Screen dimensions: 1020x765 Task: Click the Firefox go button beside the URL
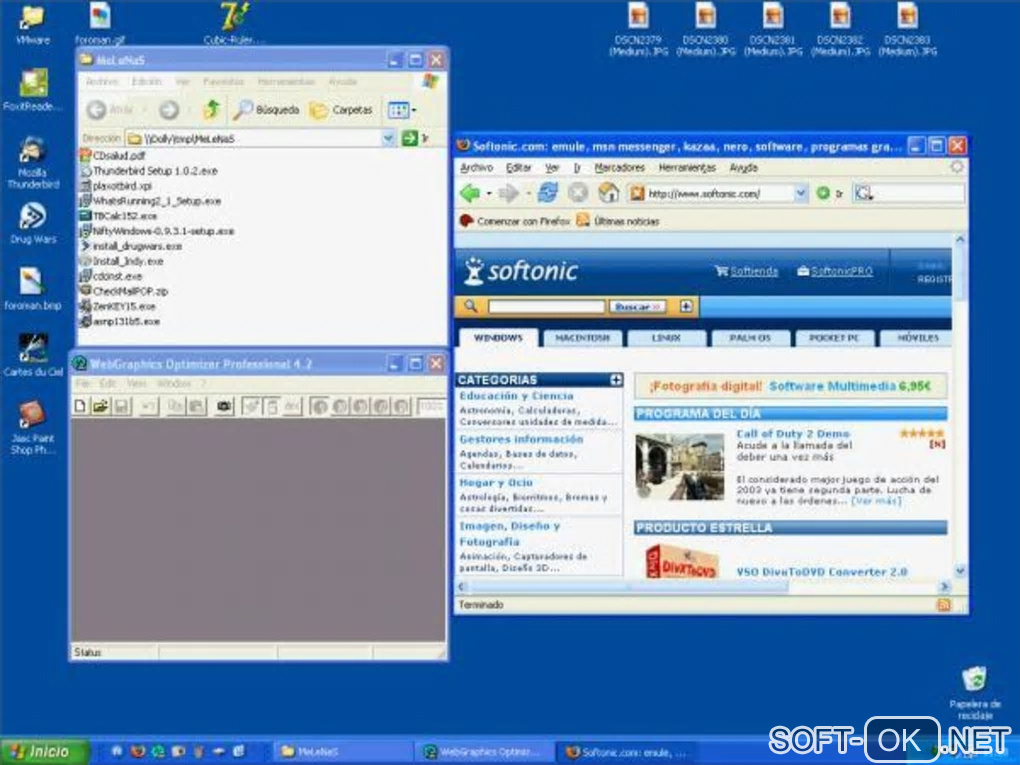[x=823, y=193]
